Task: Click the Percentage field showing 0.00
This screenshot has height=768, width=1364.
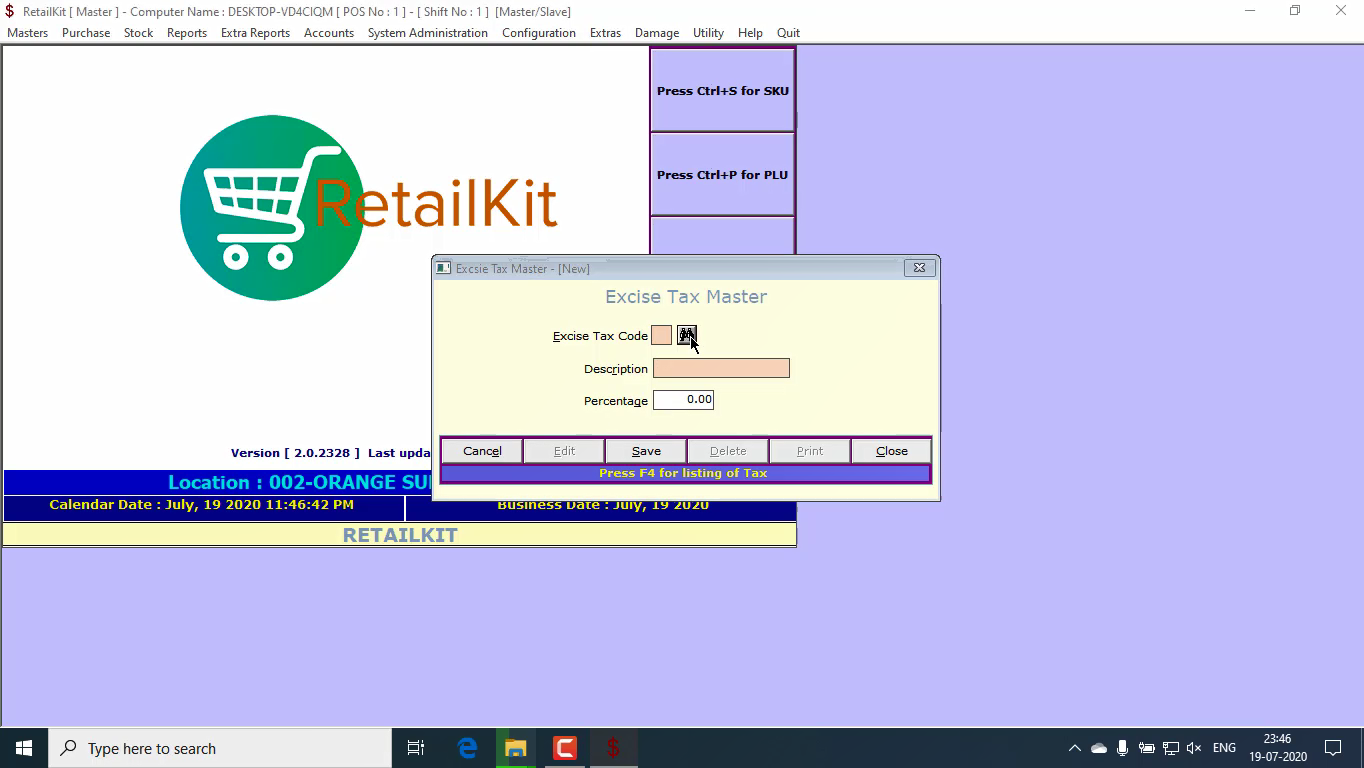Action: click(x=683, y=400)
